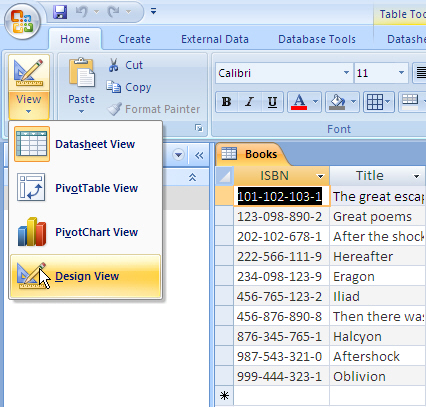Open undo history dropdown arrow

click(x=97, y=12)
